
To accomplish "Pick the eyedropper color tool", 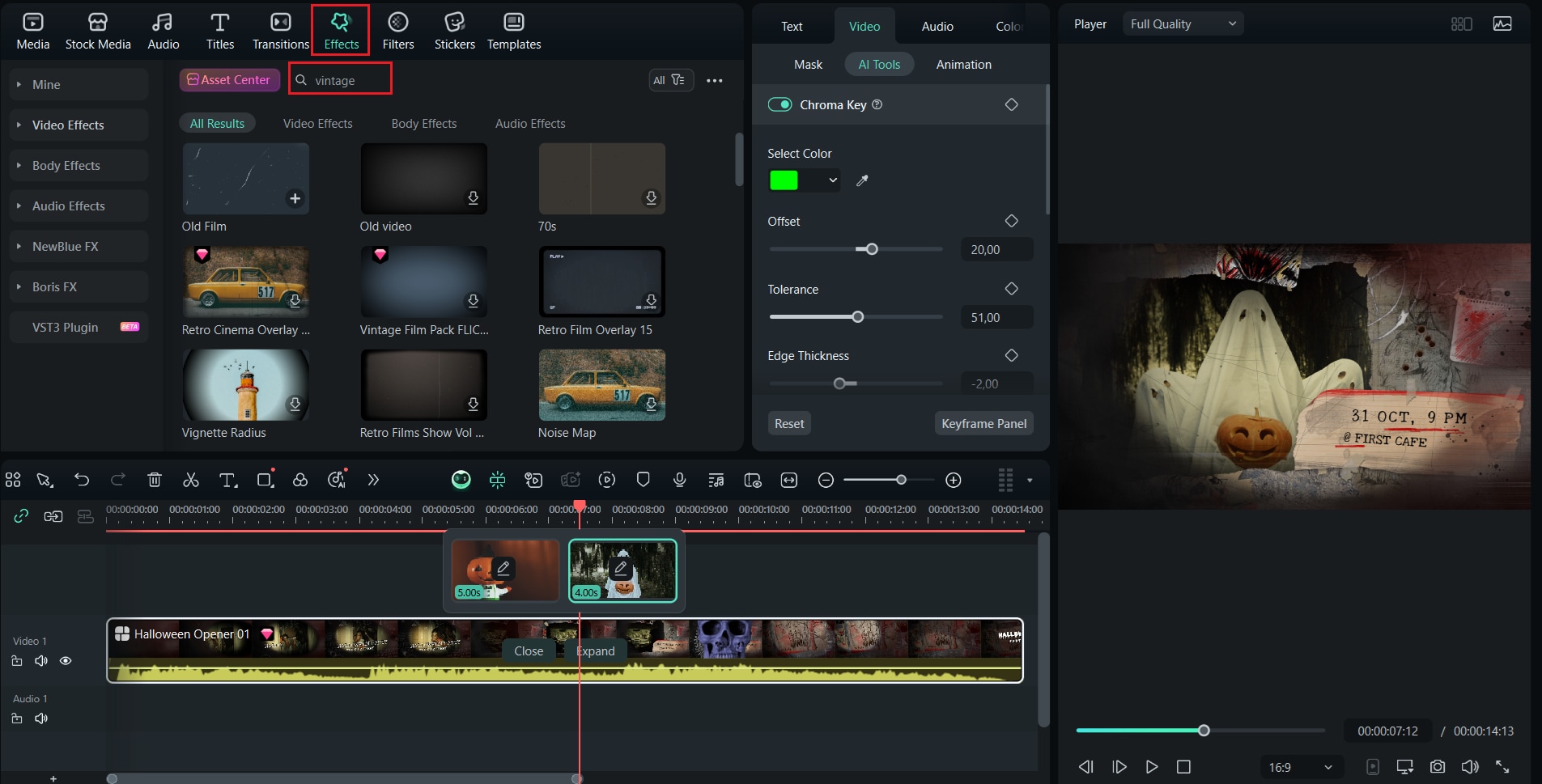I will [x=862, y=180].
